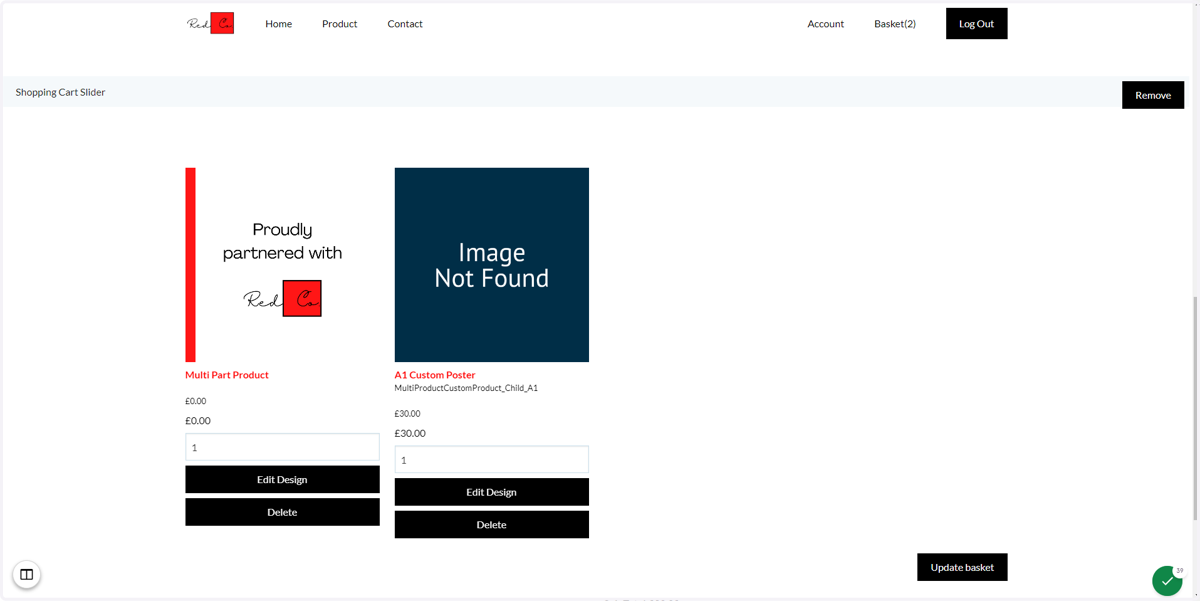1200x601 pixels.
Task: Remove the Shopping Cart Slider
Action: (x=1153, y=95)
